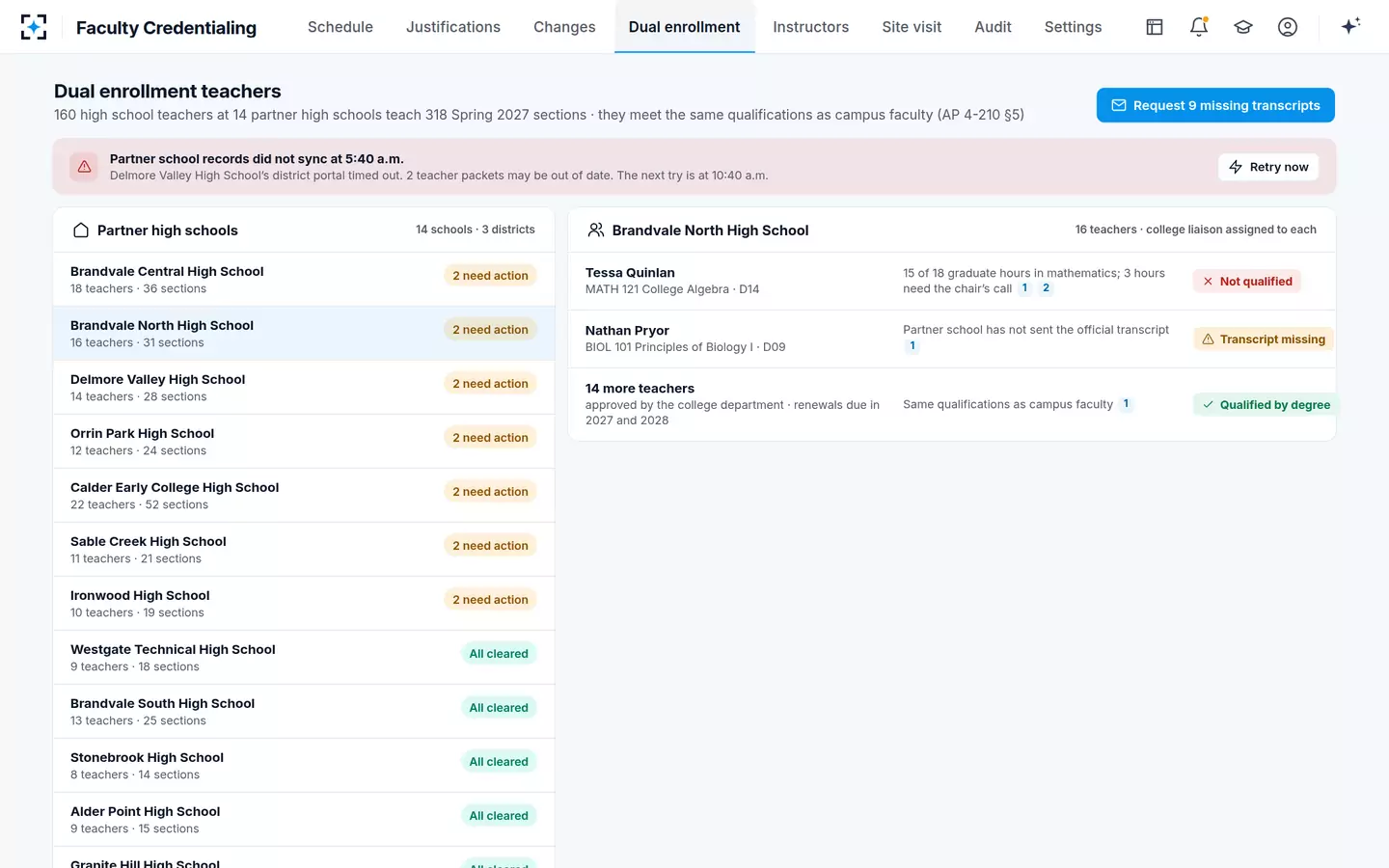Click the graduation cap icon

(1243, 27)
